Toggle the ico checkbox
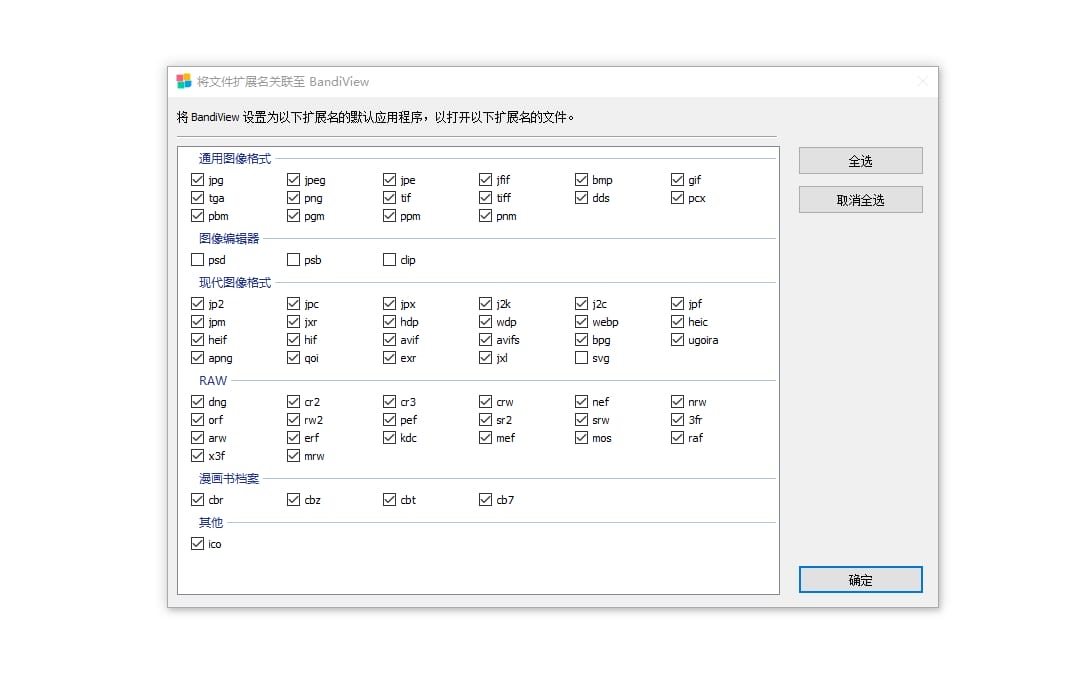Viewport: 1088px width, 676px height. pos(197,543)
